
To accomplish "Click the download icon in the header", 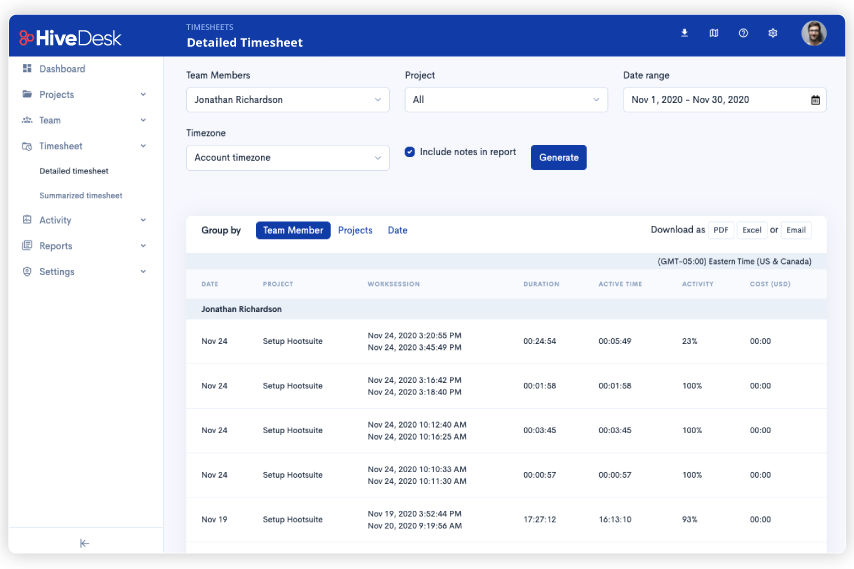I will [684, 33].
